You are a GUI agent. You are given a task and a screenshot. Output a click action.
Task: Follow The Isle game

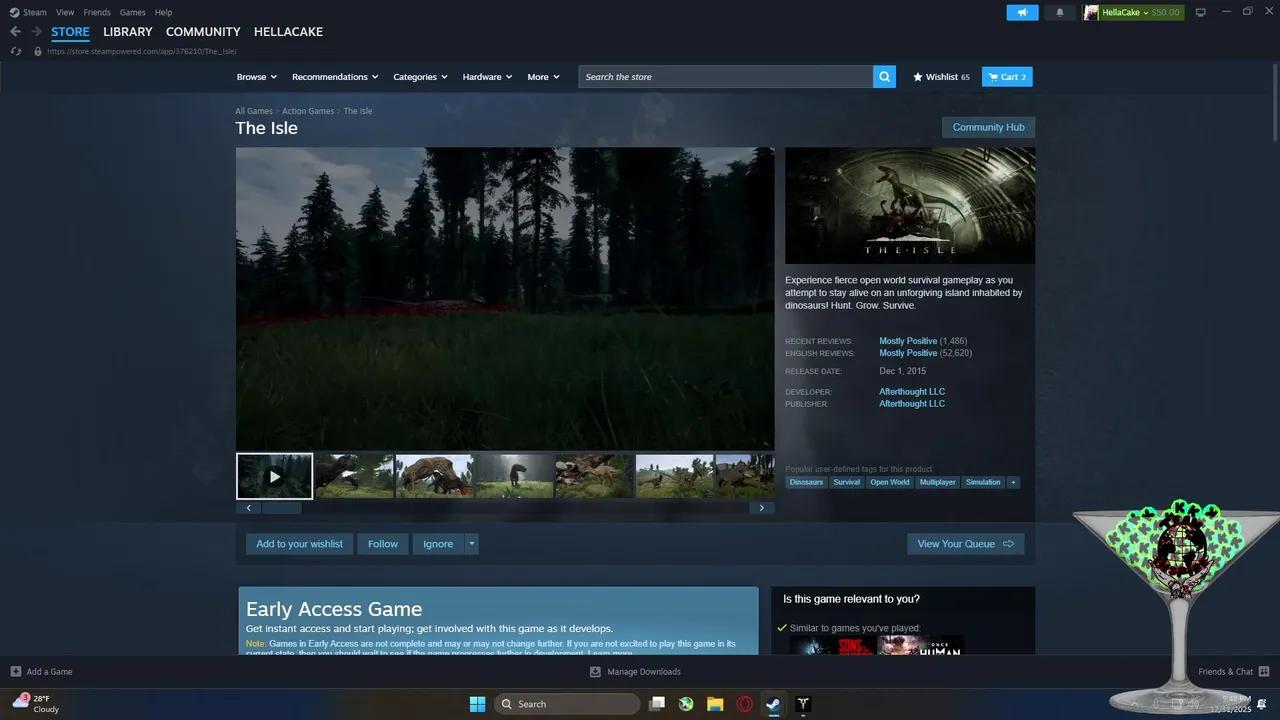382,544
